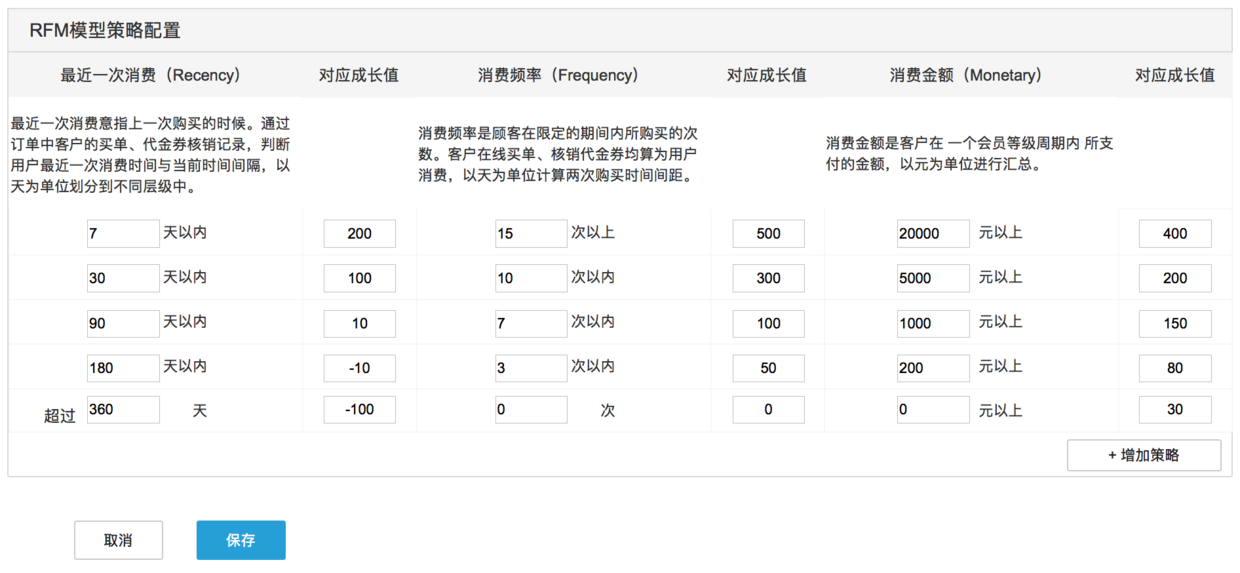Select the growth value field for 7 次以内
1240x573 pixels.
[768, 324]
